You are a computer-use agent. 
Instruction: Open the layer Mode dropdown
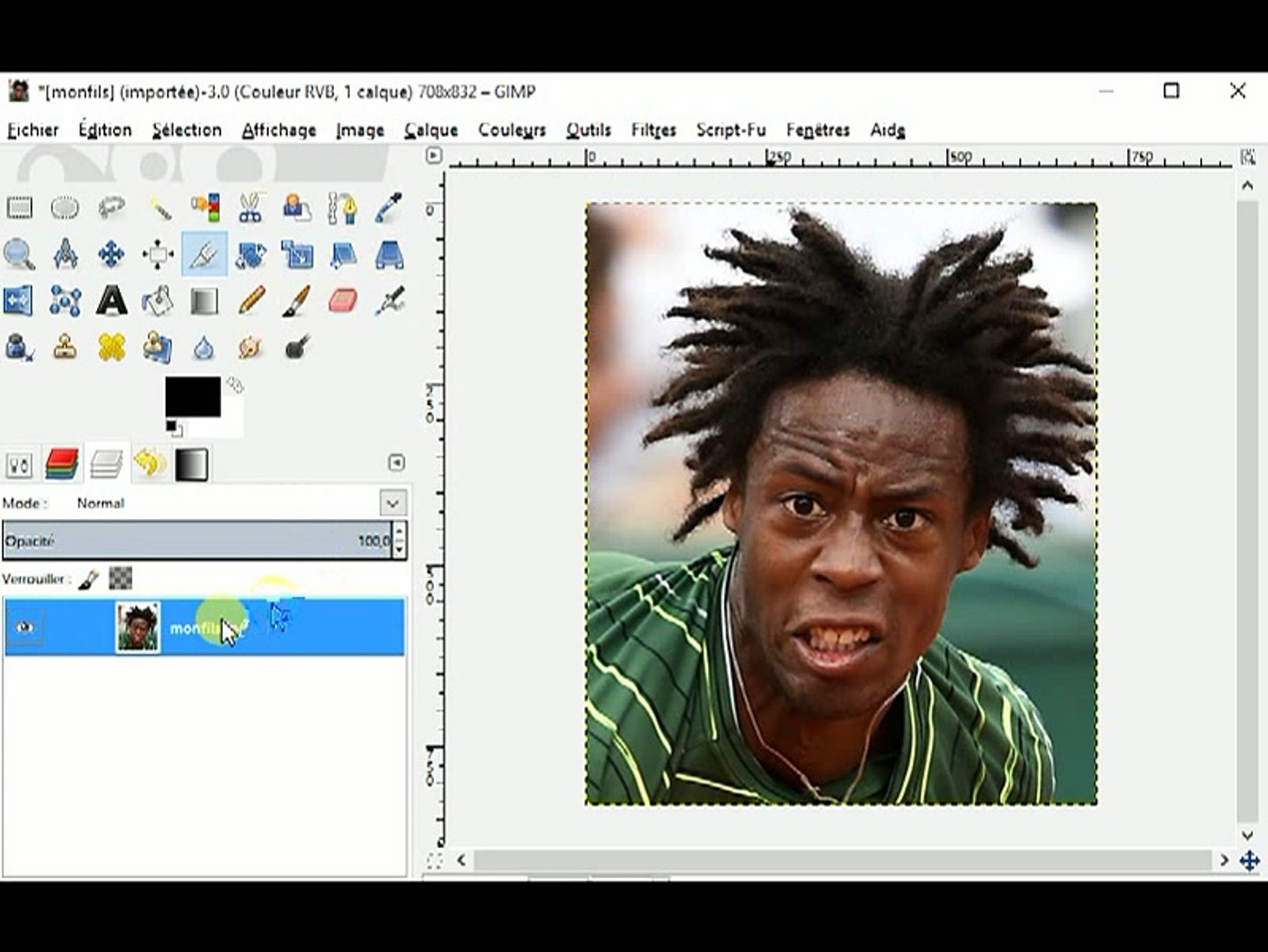point(392,503)
